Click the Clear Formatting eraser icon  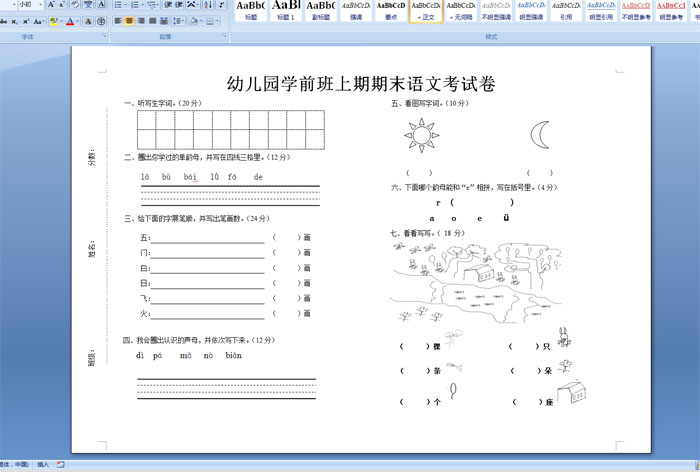click(75, 5)
